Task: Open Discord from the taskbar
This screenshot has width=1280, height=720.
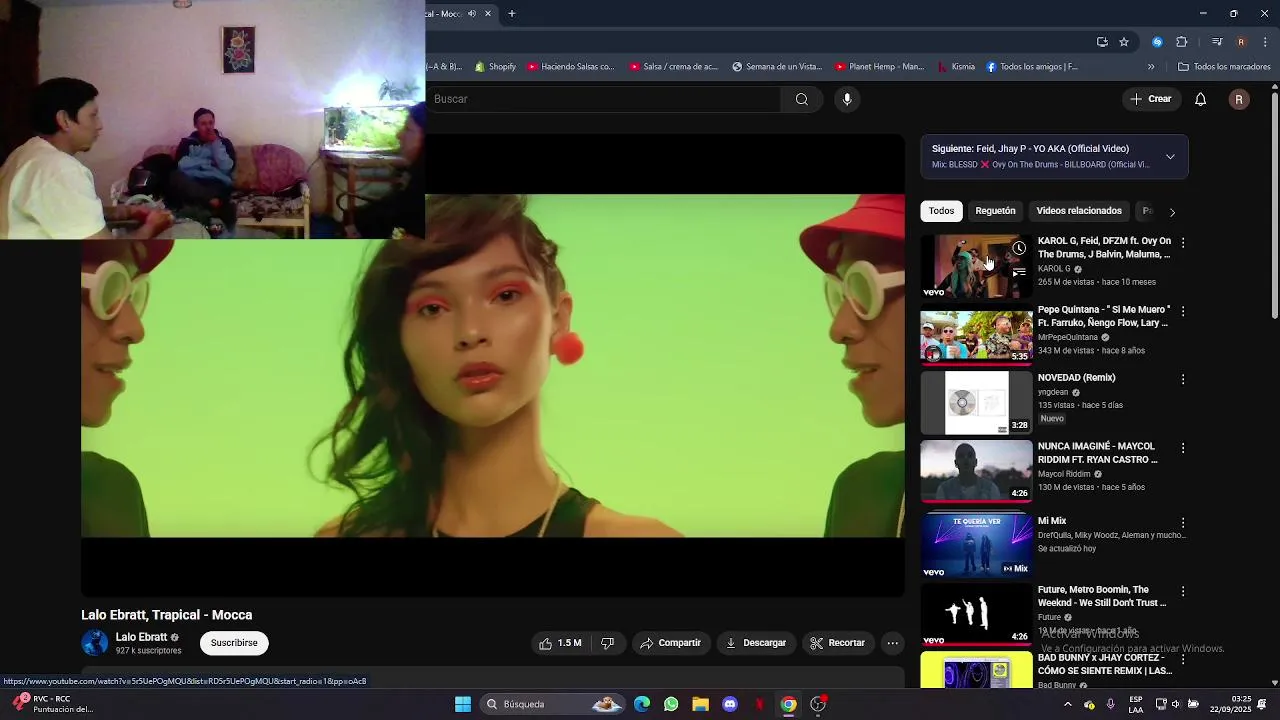Action: pyautogui.click(x=730, y=704)
